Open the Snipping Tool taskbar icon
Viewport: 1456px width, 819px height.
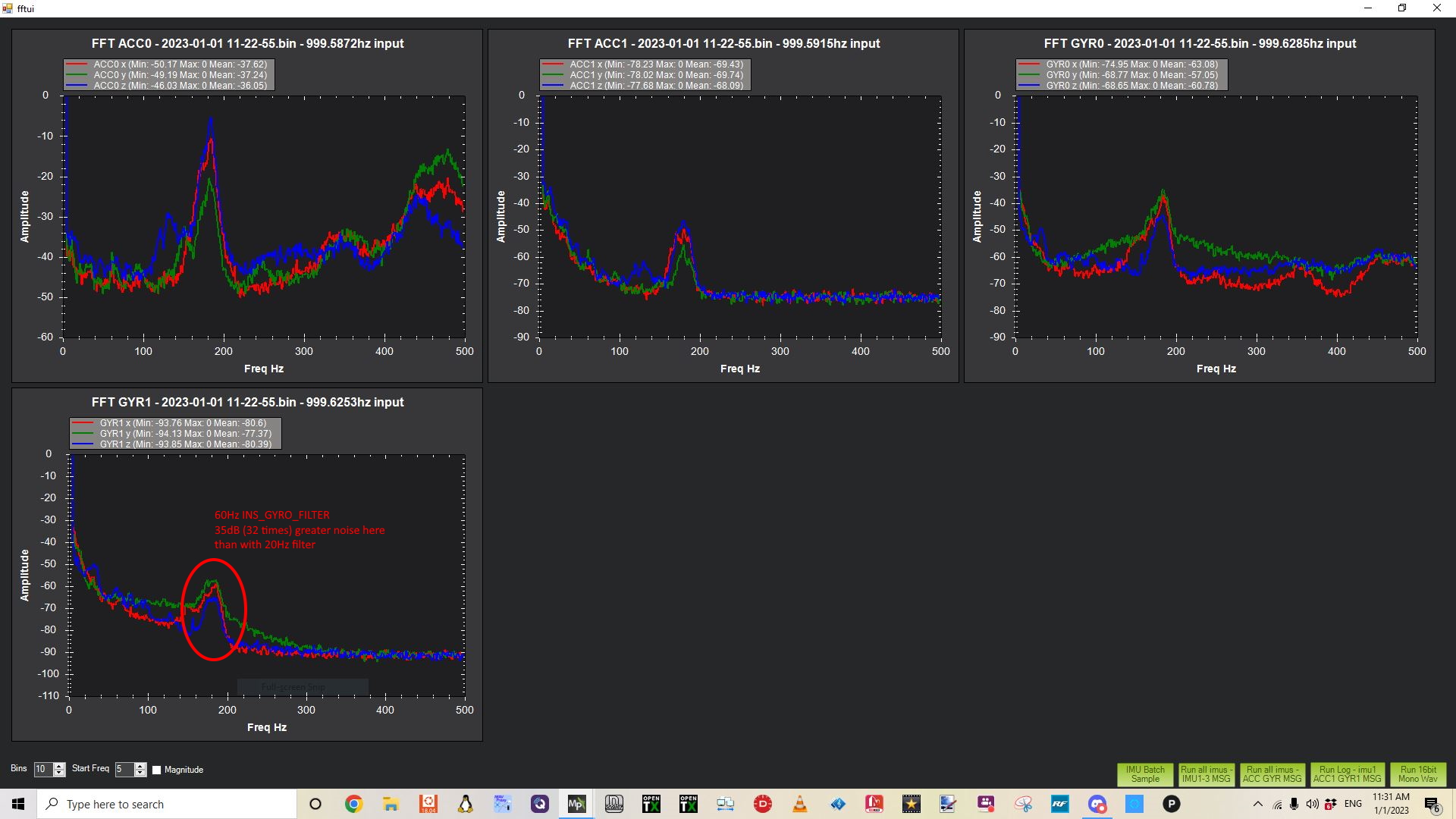click(1023, 804)
